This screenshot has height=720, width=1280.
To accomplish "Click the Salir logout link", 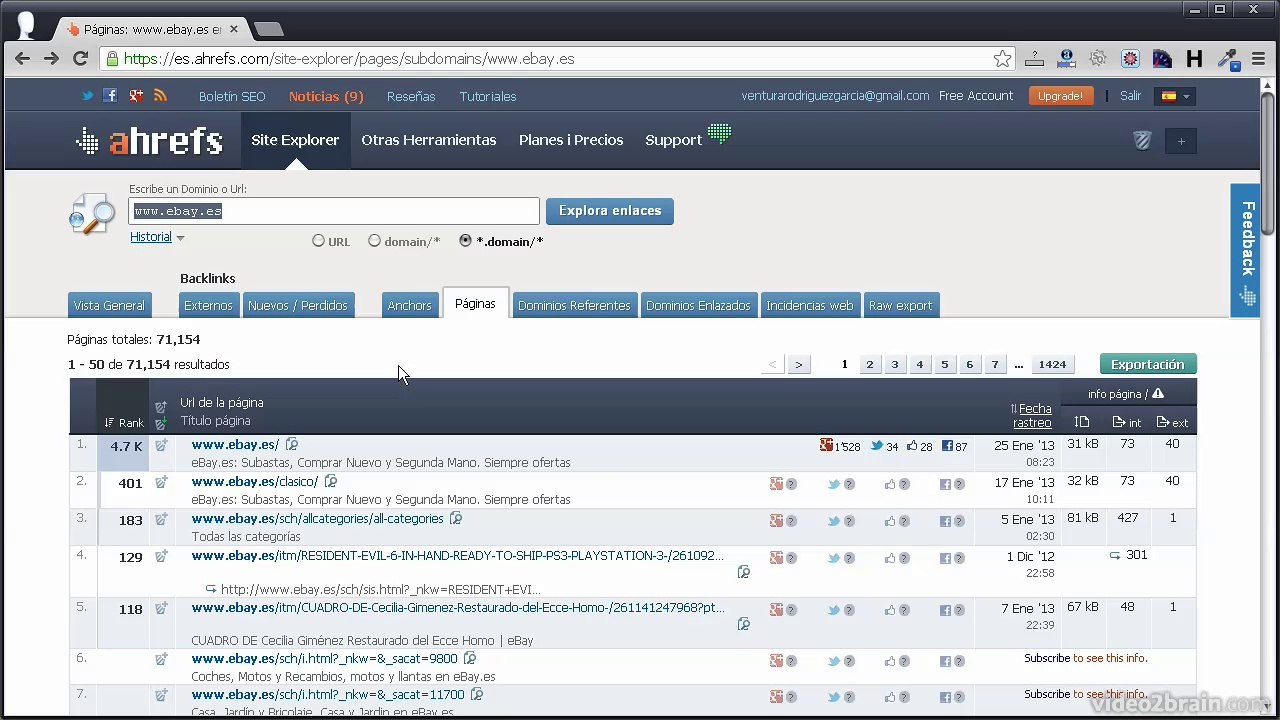I will coord(1130,96).
